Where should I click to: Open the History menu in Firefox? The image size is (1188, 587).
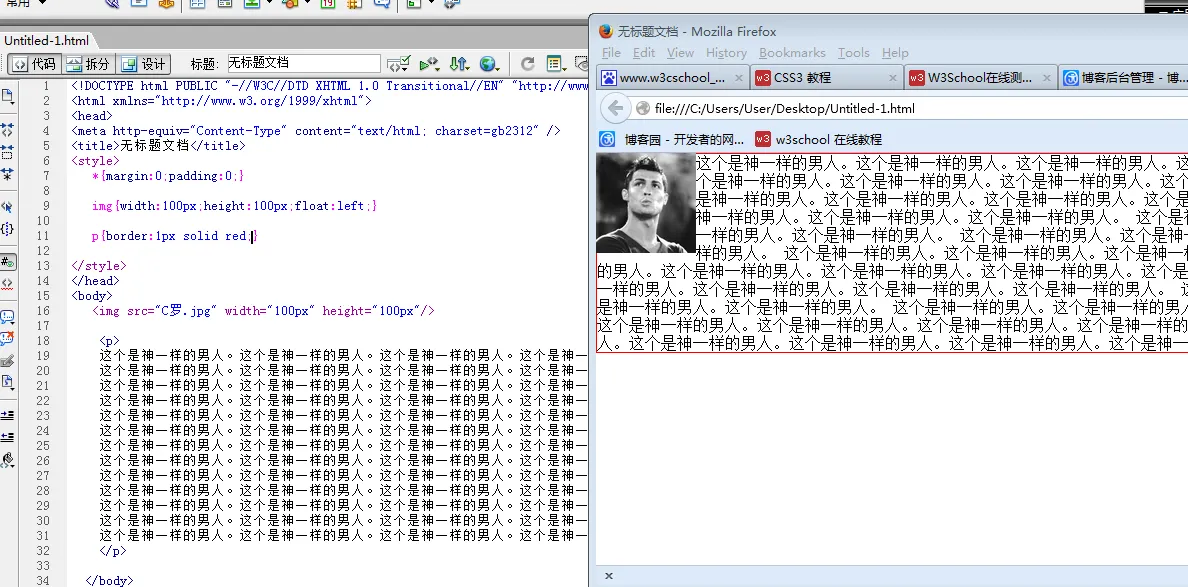(x=726, y=52)
